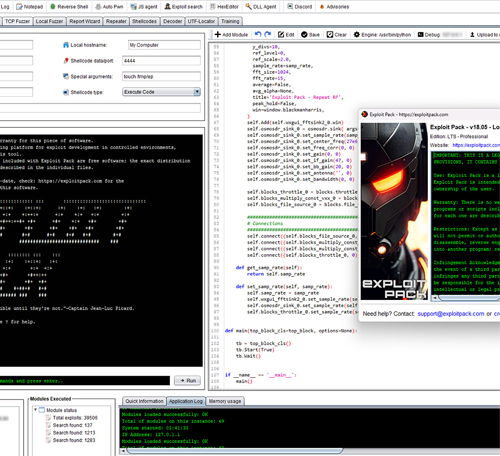
Task: Open the DLL Agent tool
Action: 261,7
